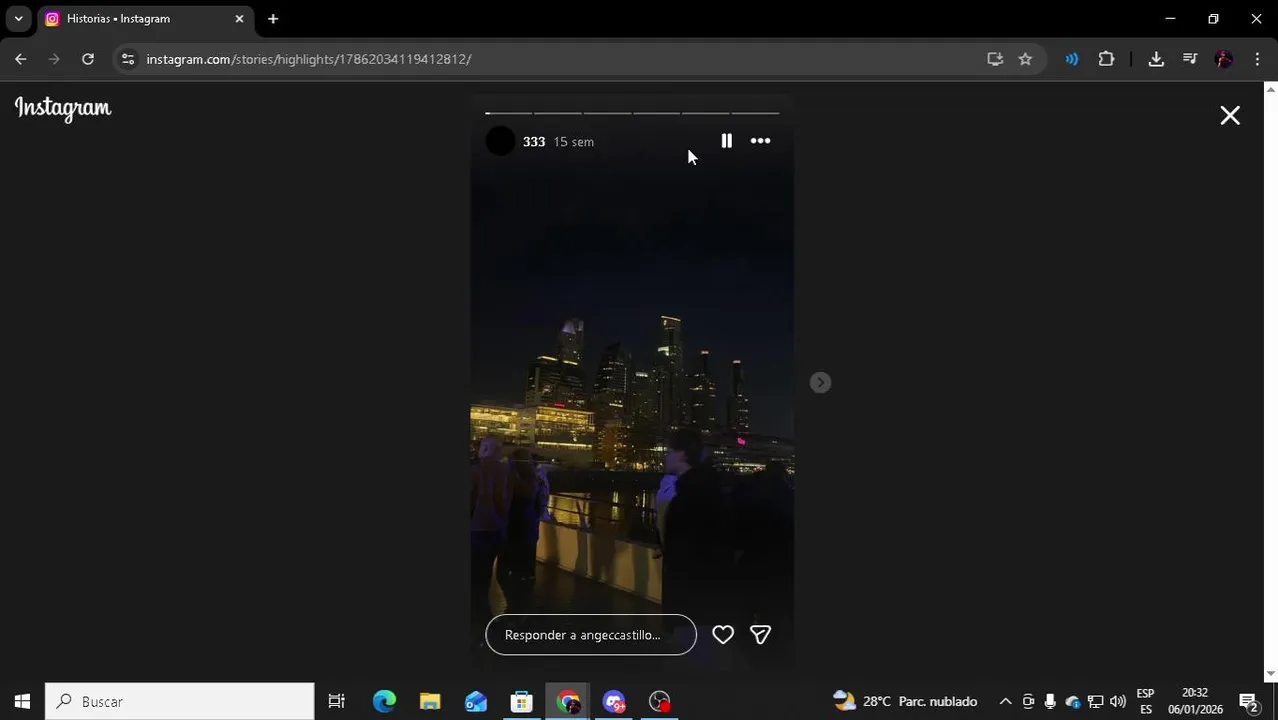Viewport: 1278px width, 720px height.
Task: Open volume control in system tray
Action: click(1118, 702)
